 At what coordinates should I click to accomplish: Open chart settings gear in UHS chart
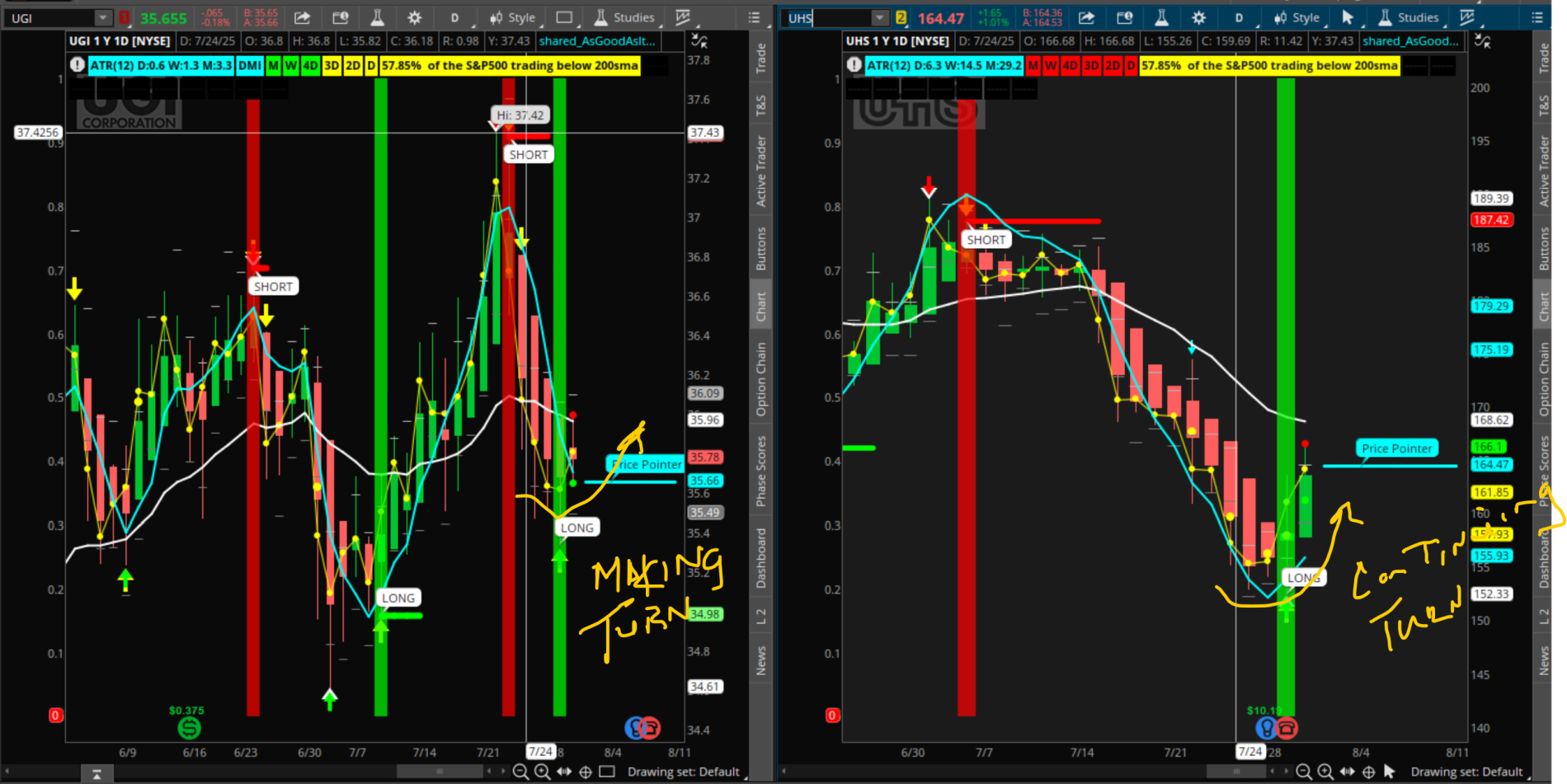pyautogui.click(x=1198, y=17)
